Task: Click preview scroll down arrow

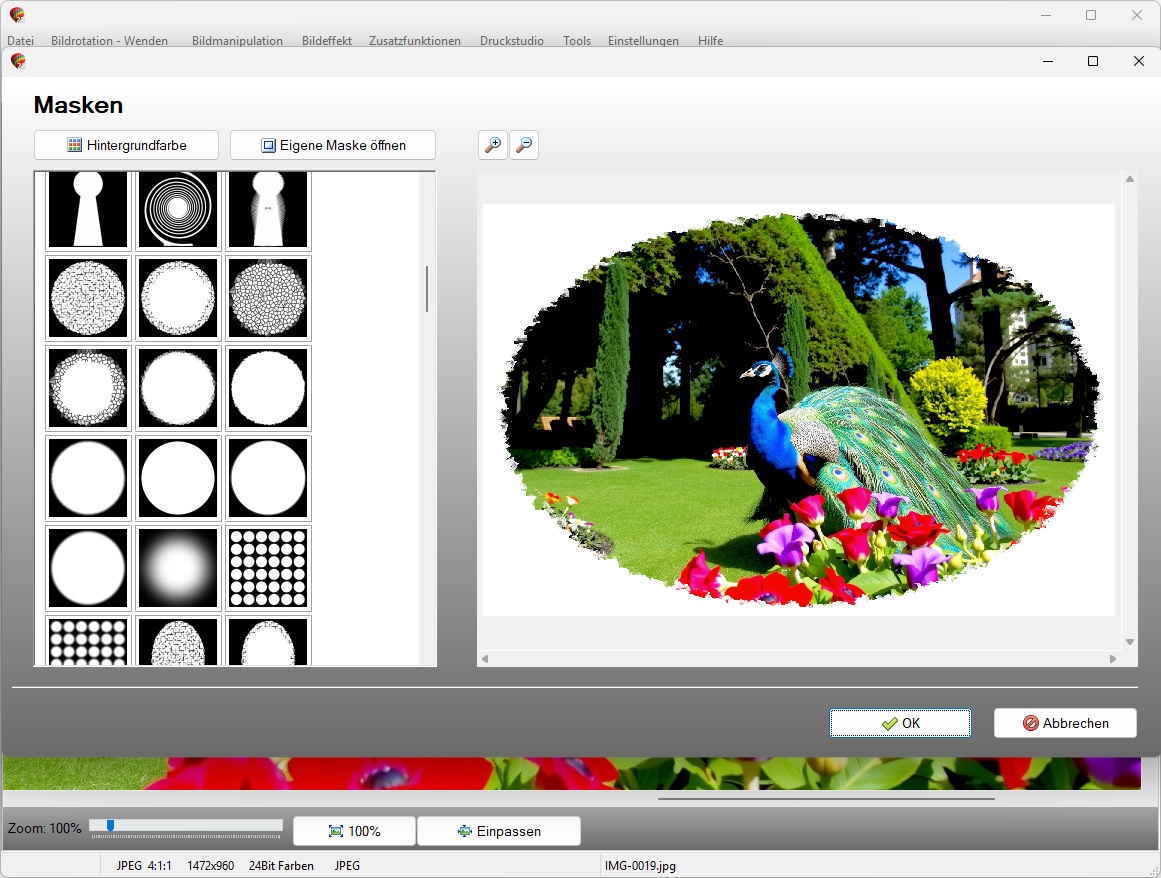Action: (x=1130, y=642)
